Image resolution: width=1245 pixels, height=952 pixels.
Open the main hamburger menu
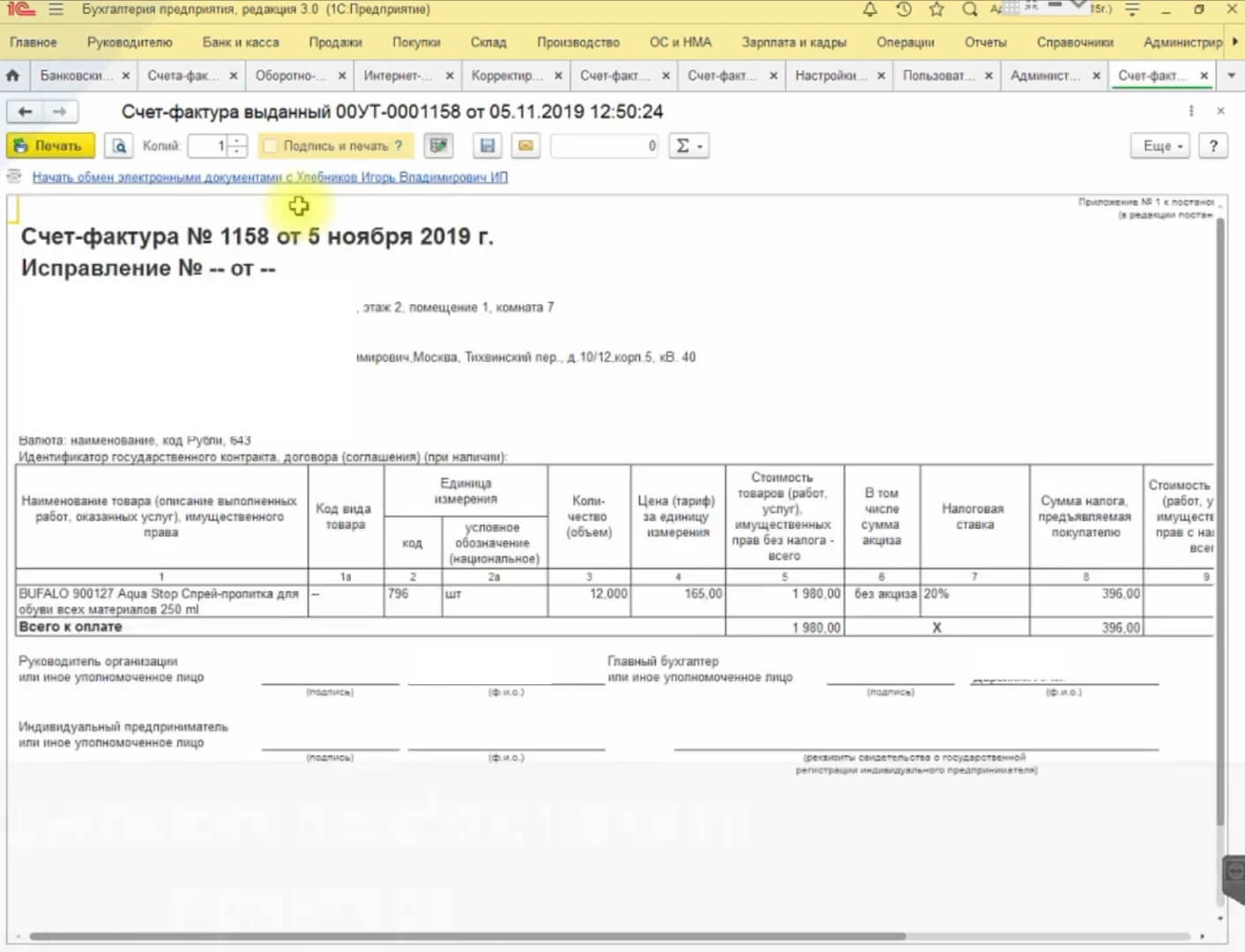(x=56, y=10)
